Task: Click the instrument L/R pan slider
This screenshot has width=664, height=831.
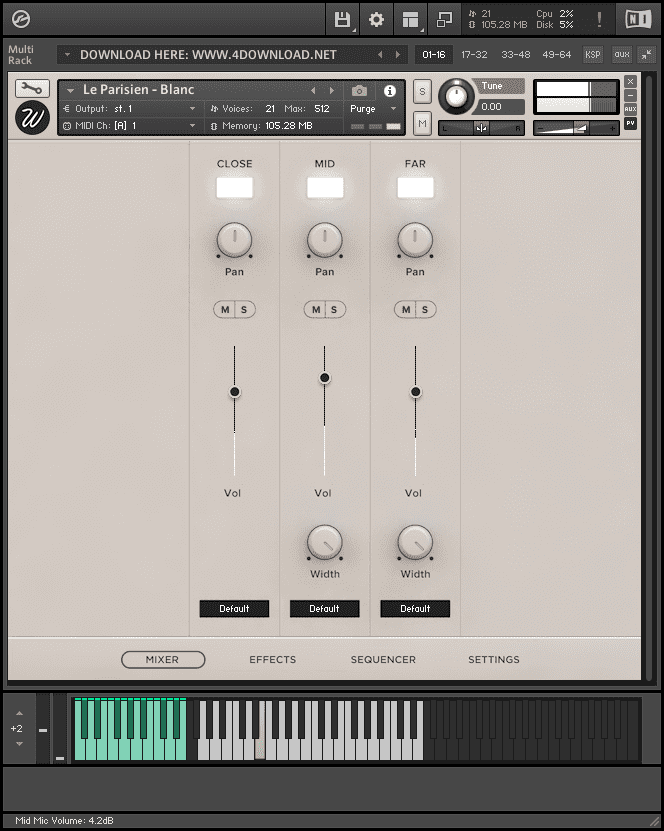Action: click(481, 128)
